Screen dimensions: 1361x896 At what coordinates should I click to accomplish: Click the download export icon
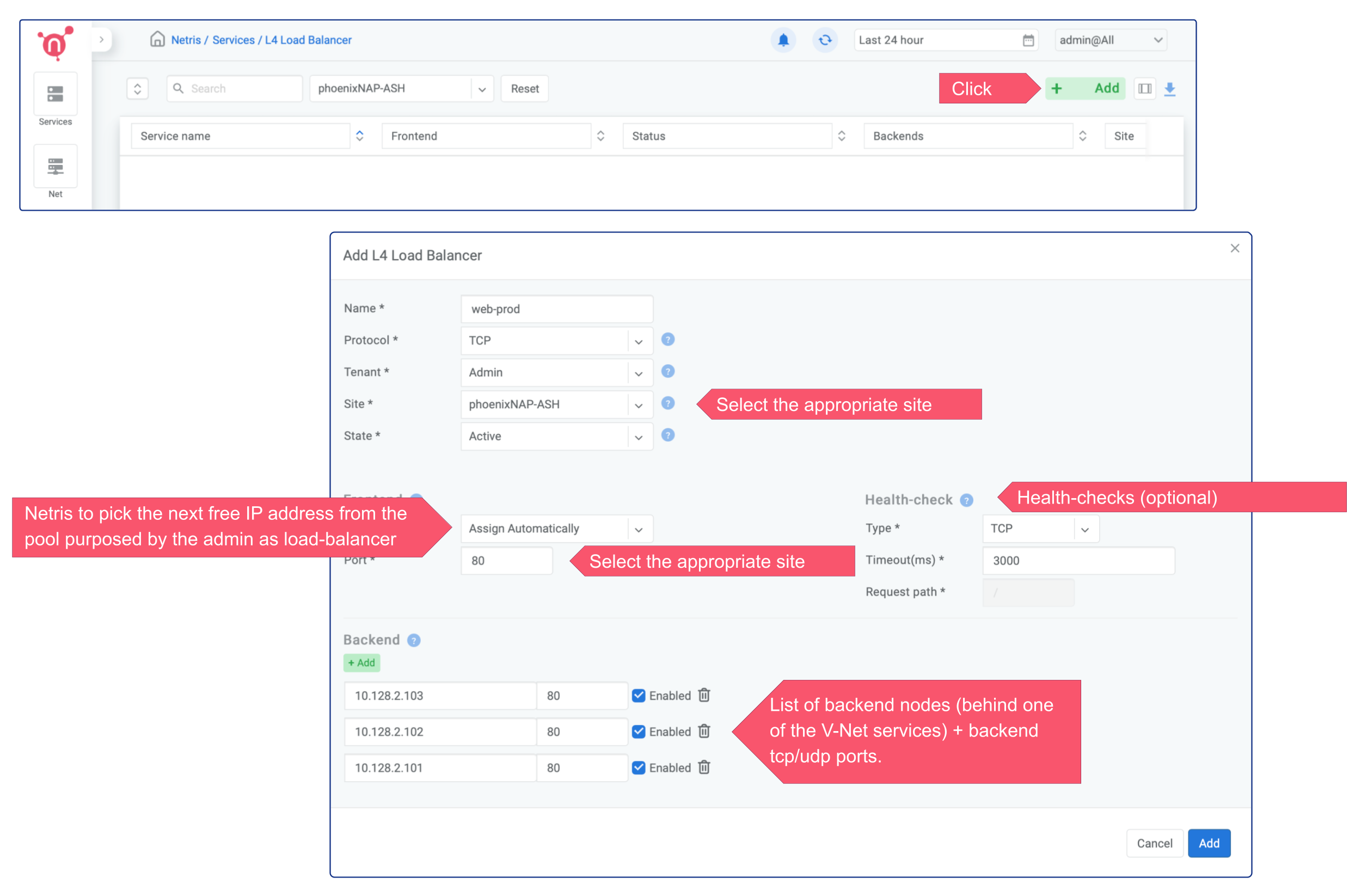1169,89
